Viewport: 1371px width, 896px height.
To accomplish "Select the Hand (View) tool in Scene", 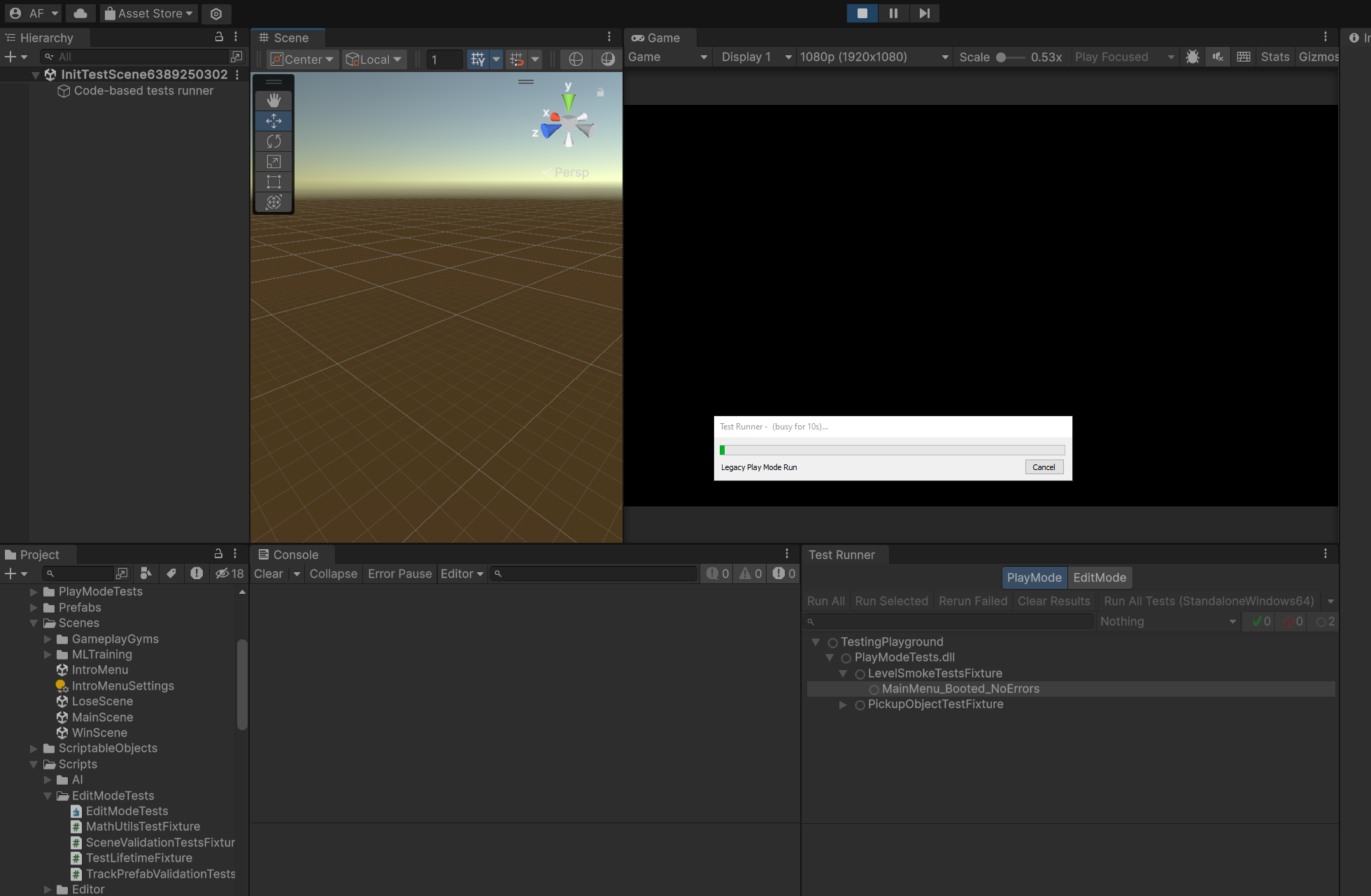I will pos(274,101).
